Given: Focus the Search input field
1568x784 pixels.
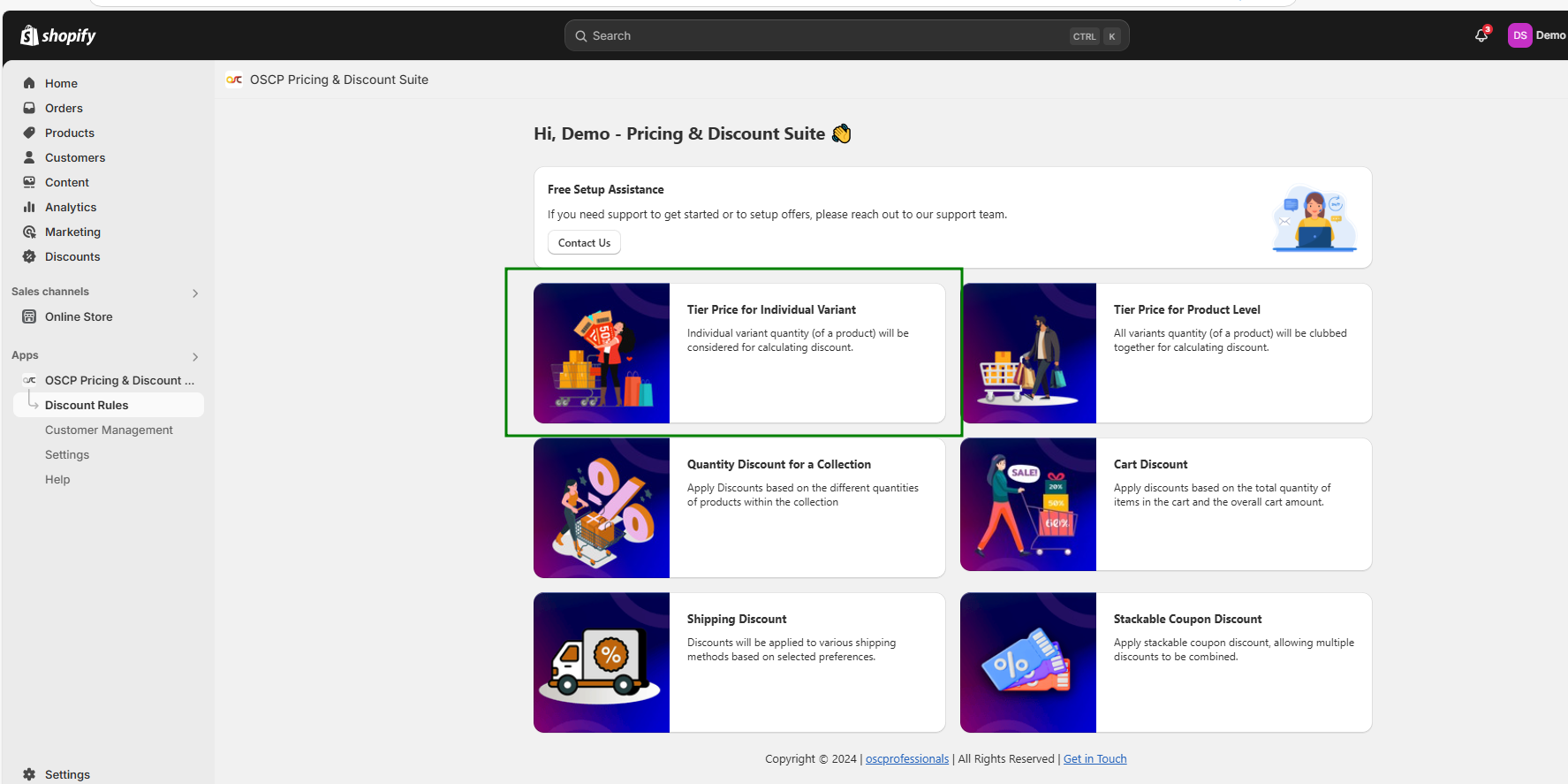Looking at the screenshot, I should (x=822, y=35).
